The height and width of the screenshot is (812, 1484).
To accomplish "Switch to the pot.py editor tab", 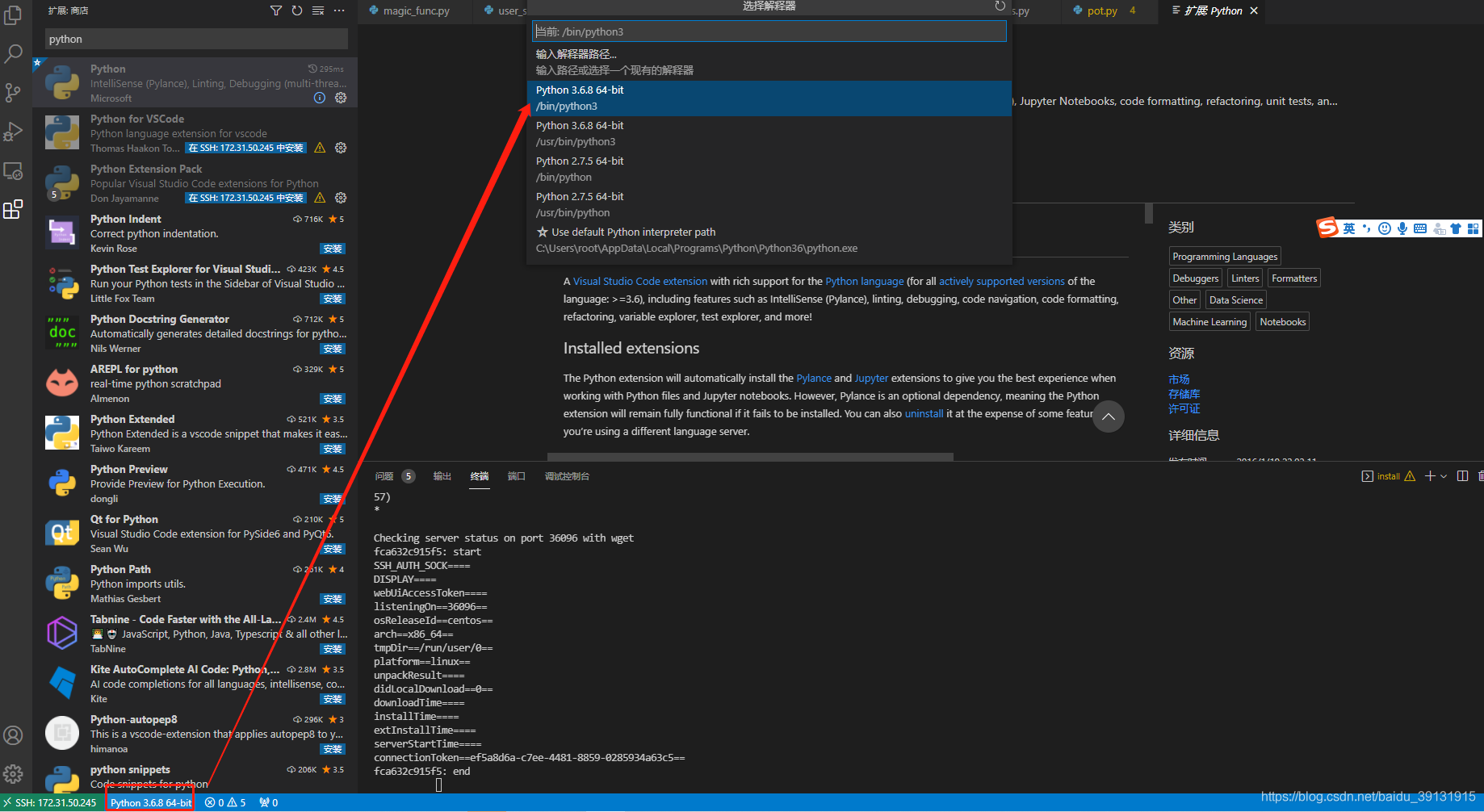I will point(1103,10).
